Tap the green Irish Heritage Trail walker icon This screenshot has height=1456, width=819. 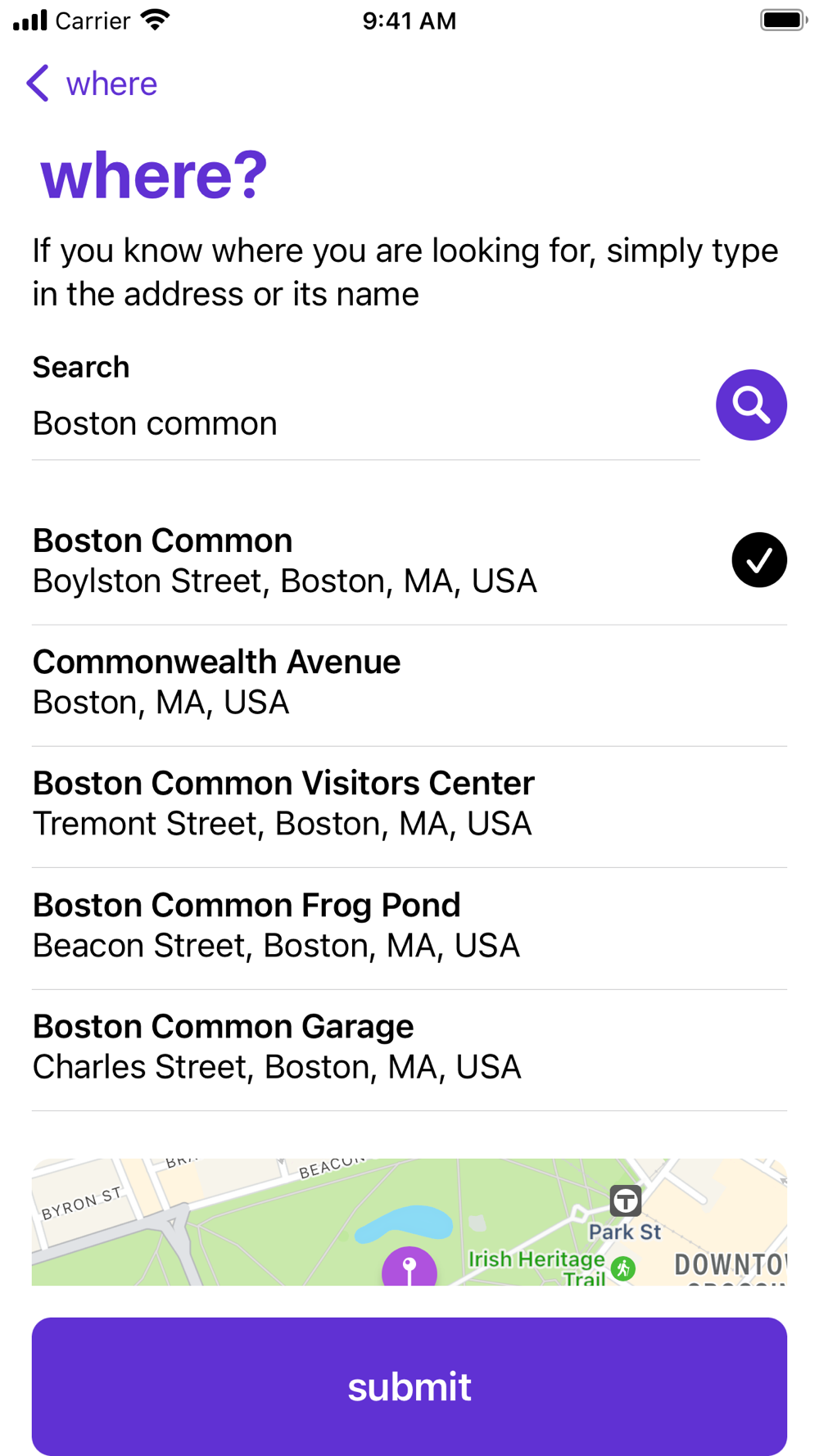[623, 1268]
